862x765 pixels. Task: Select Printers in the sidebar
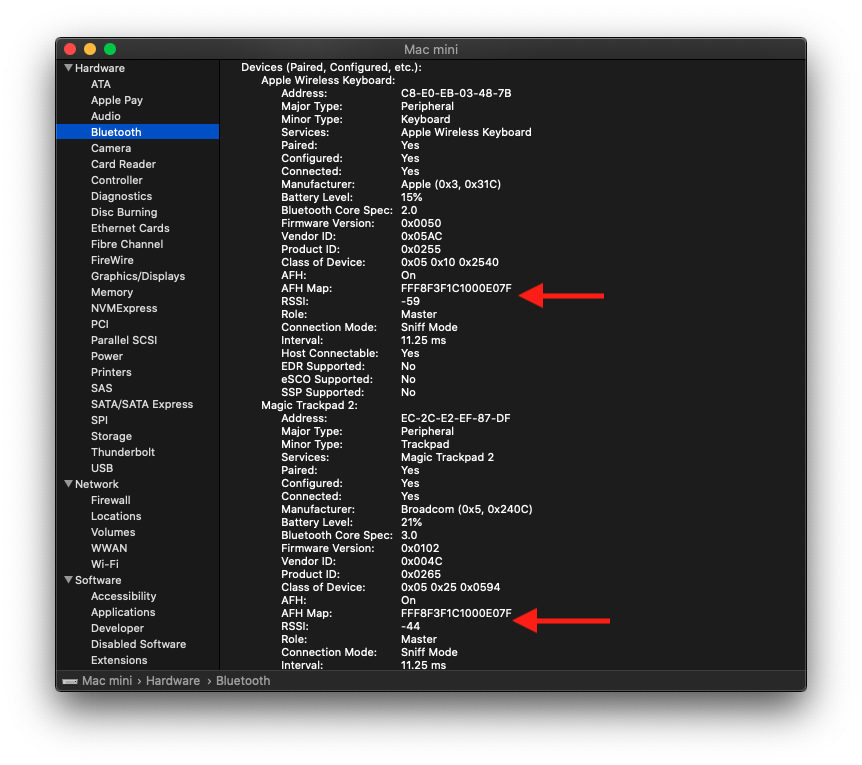click(x=111, y=372)
